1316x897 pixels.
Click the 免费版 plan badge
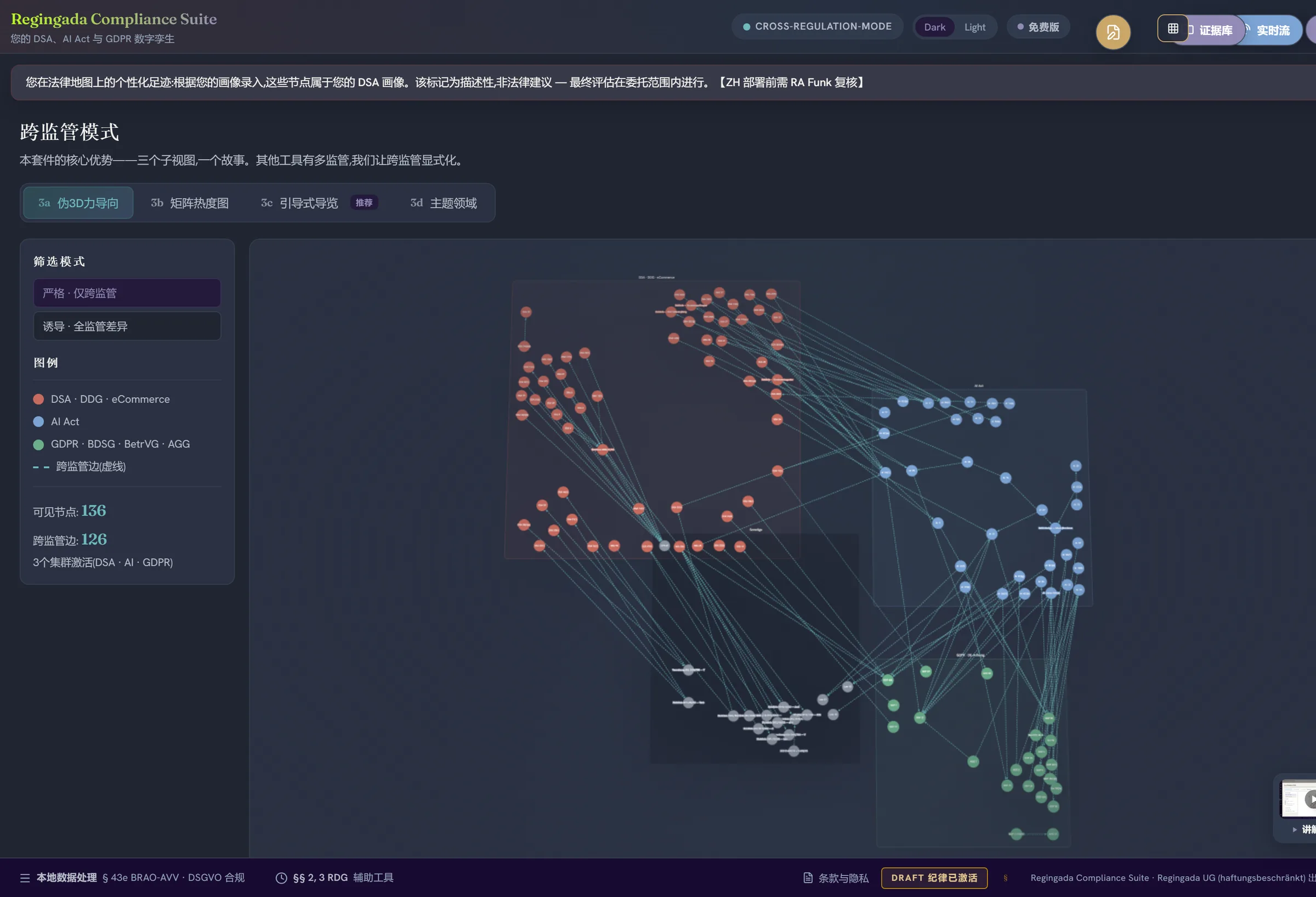click(1037, 27)
